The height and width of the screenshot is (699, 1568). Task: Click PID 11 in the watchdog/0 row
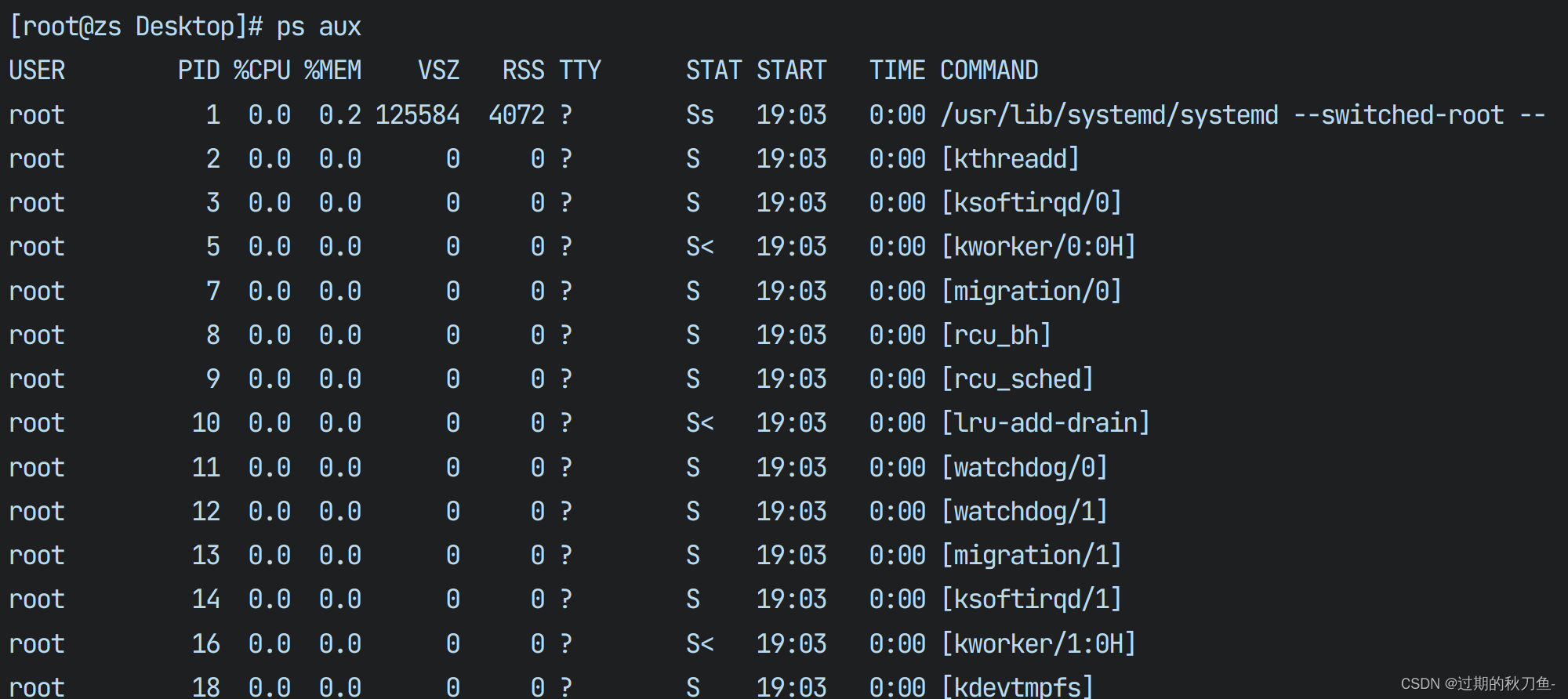(x=205, y=468)
